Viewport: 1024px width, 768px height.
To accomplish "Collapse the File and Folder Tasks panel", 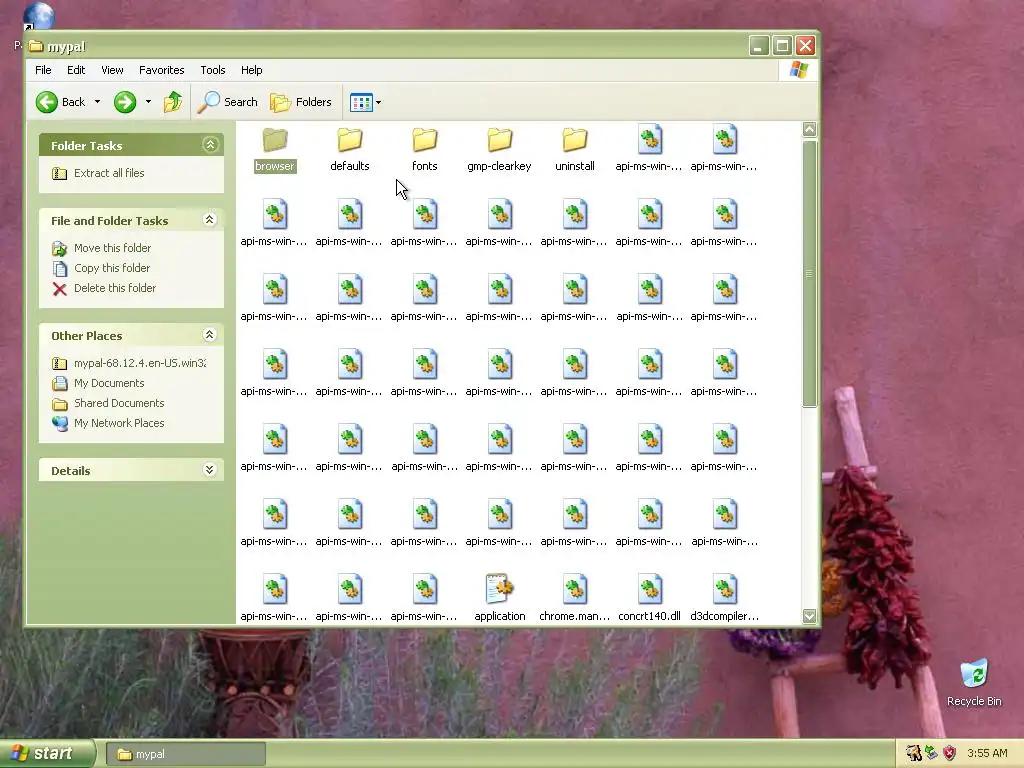I will pyautogui.click(x=210, y=219).
